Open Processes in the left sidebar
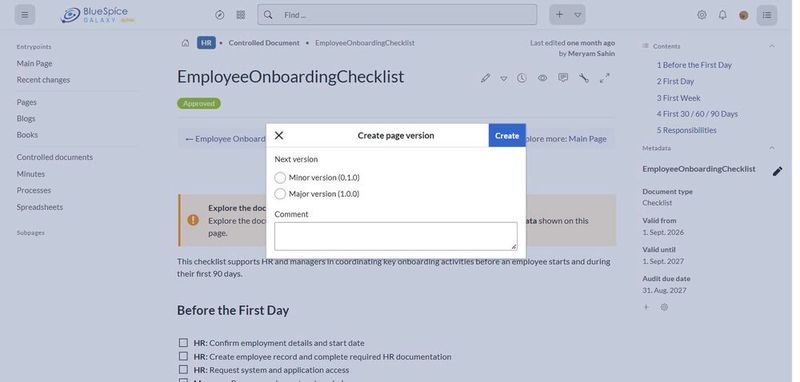This screenshot has height=382, width=800. coord(34,190)
